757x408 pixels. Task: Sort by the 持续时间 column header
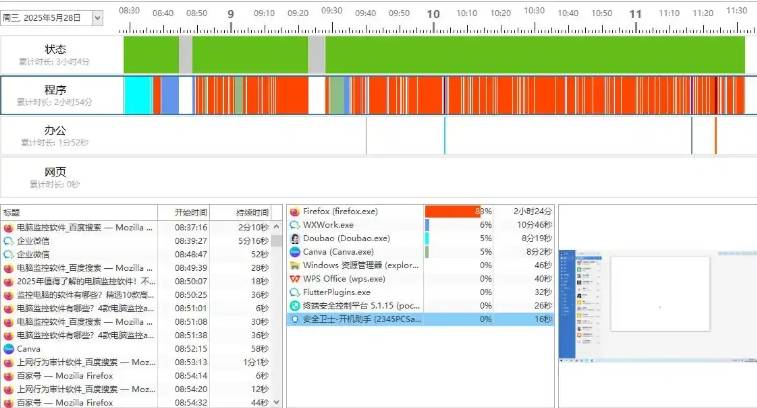[x=252, y=213]
